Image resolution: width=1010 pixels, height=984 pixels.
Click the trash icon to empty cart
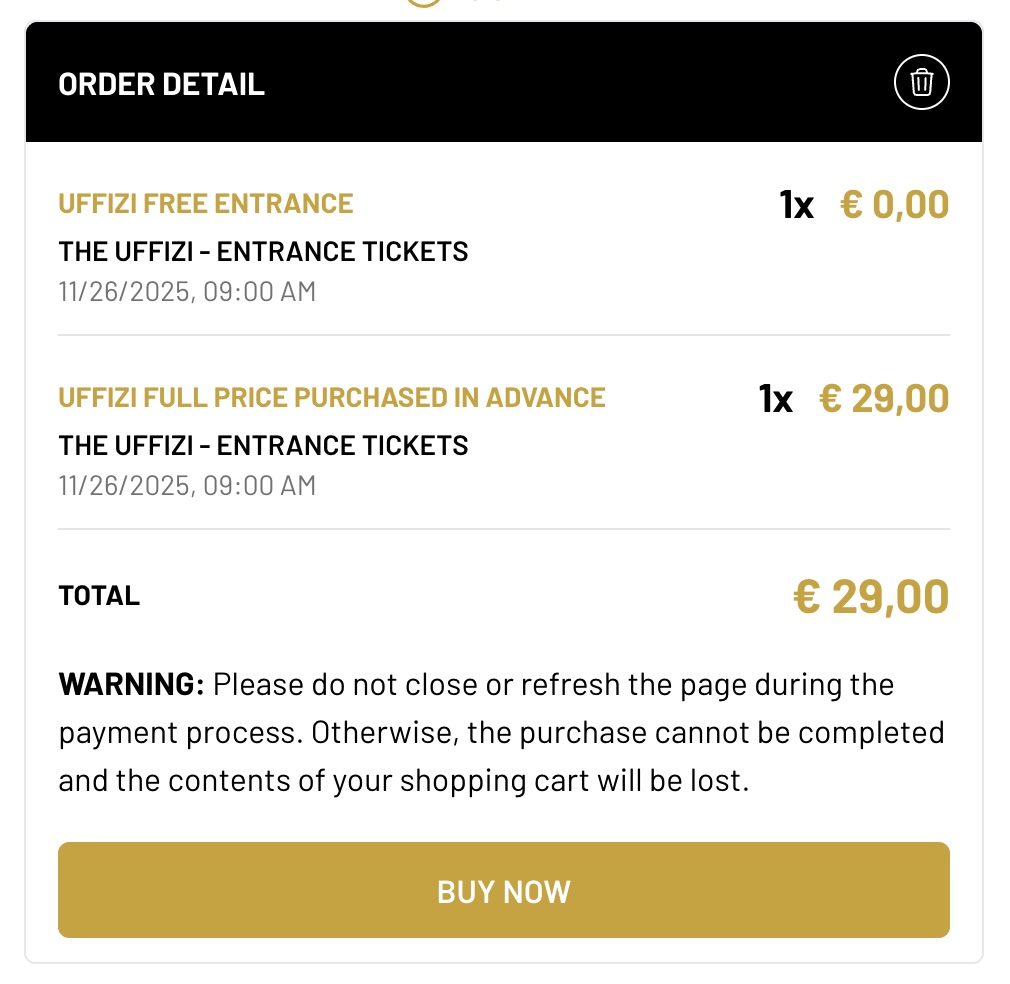[921, 83]
